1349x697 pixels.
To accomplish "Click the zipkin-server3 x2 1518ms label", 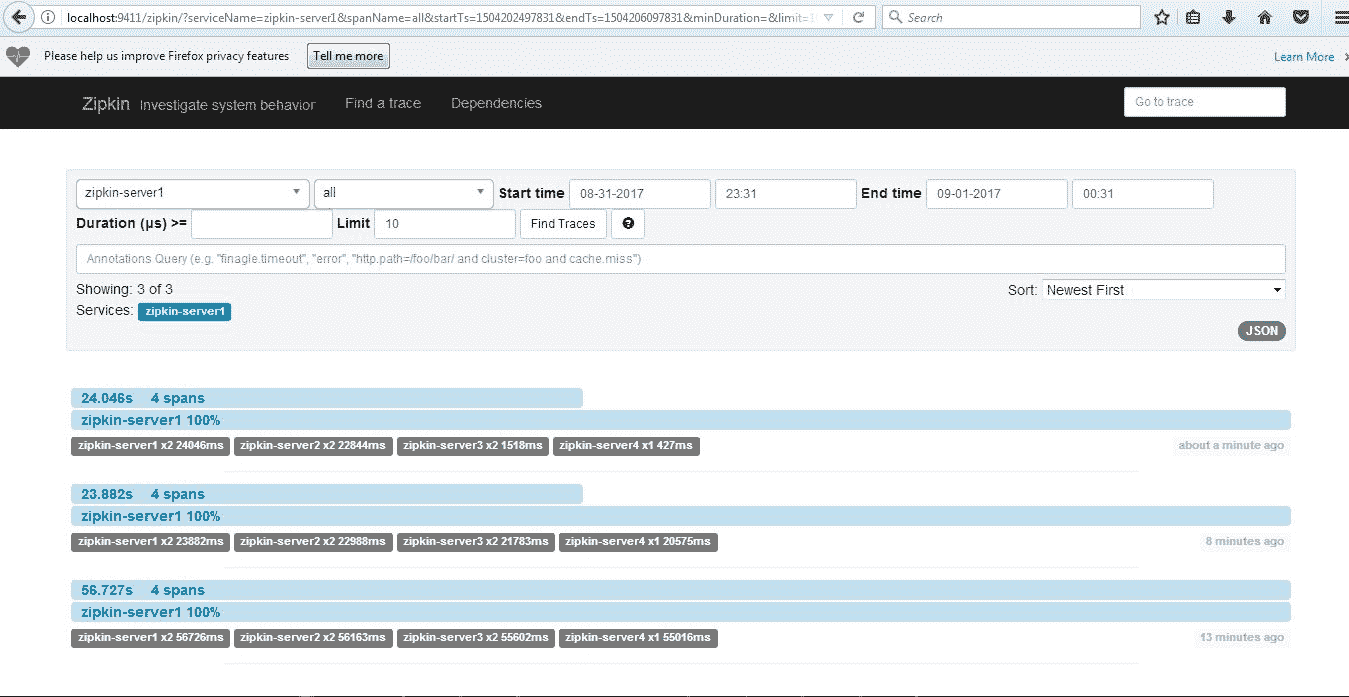I will pos(473,446).
